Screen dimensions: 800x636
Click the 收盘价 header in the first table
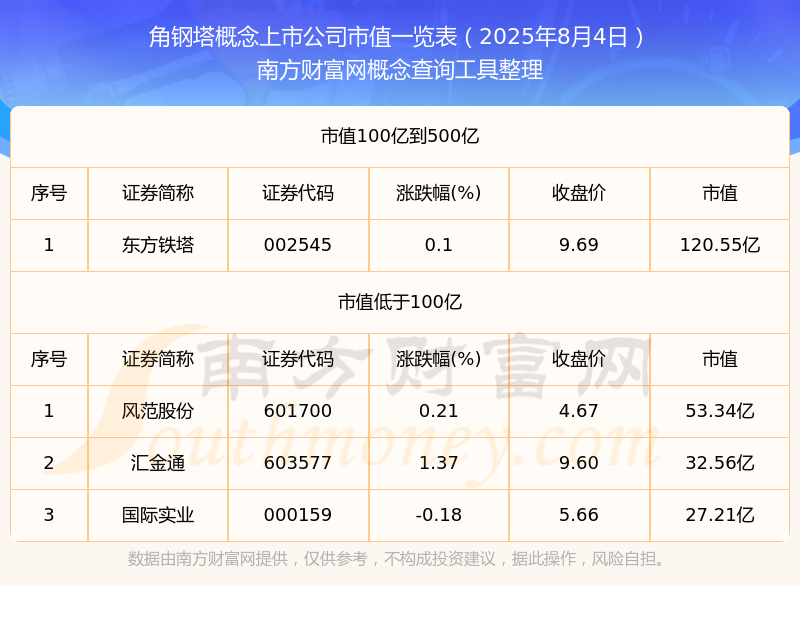tap(579, 193)
